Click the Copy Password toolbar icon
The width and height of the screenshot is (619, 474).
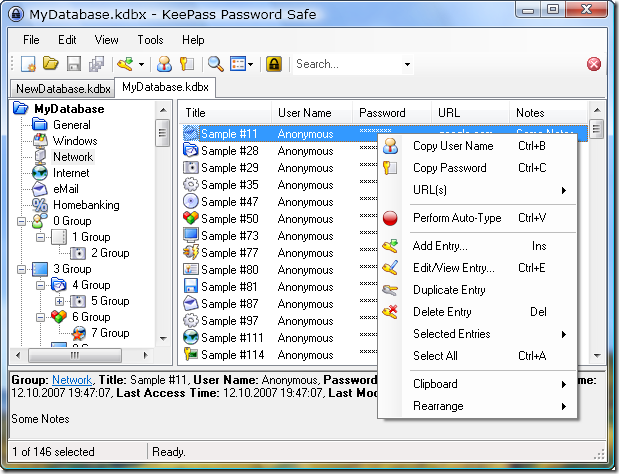pyautogui.click(x=187, y=64)
